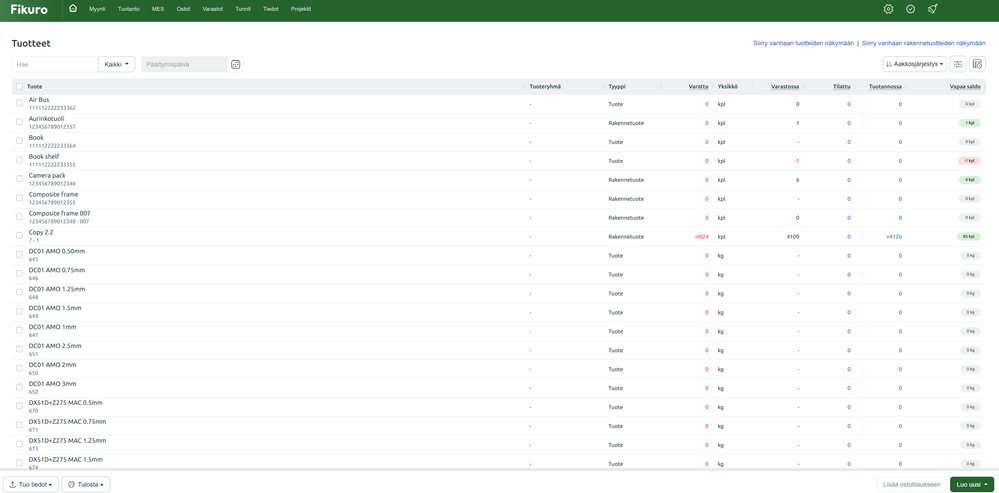The width and height of the screenshot is (999, 493).
Task: Tick checkbox for DX51D+Z275 MAC 0.5mm
Action: [19, 406]
